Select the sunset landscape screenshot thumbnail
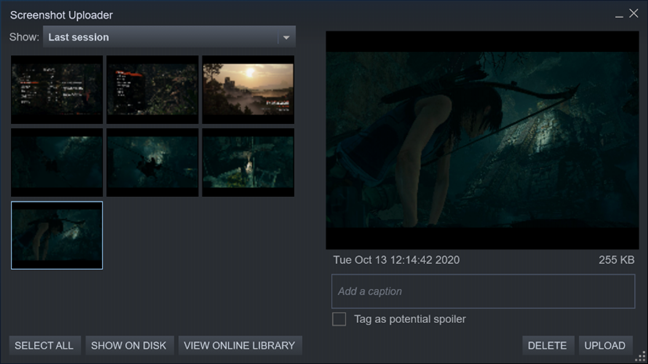Screen dimensions: 648x364 [x=248, y=90]
